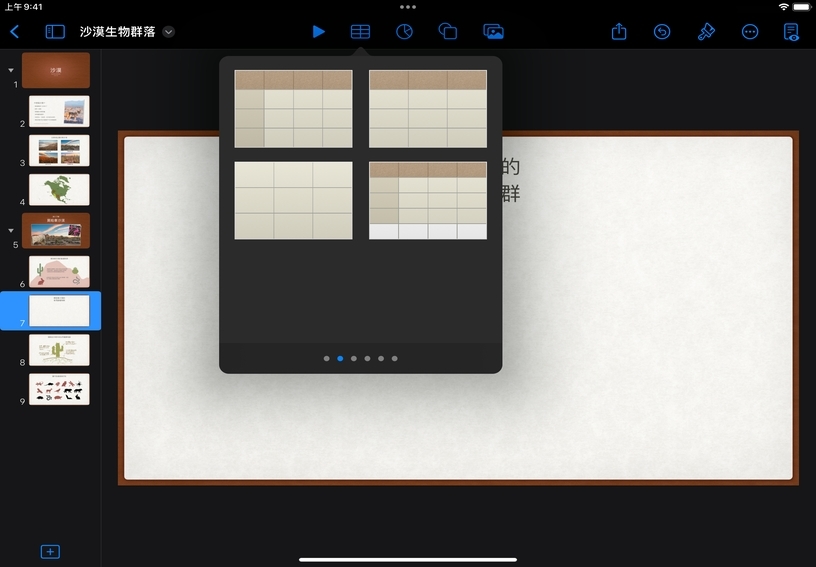The width and height of the screenshot is (816, 567).
Task: Pick the table style with footer row
Action: tap(428, 200)
